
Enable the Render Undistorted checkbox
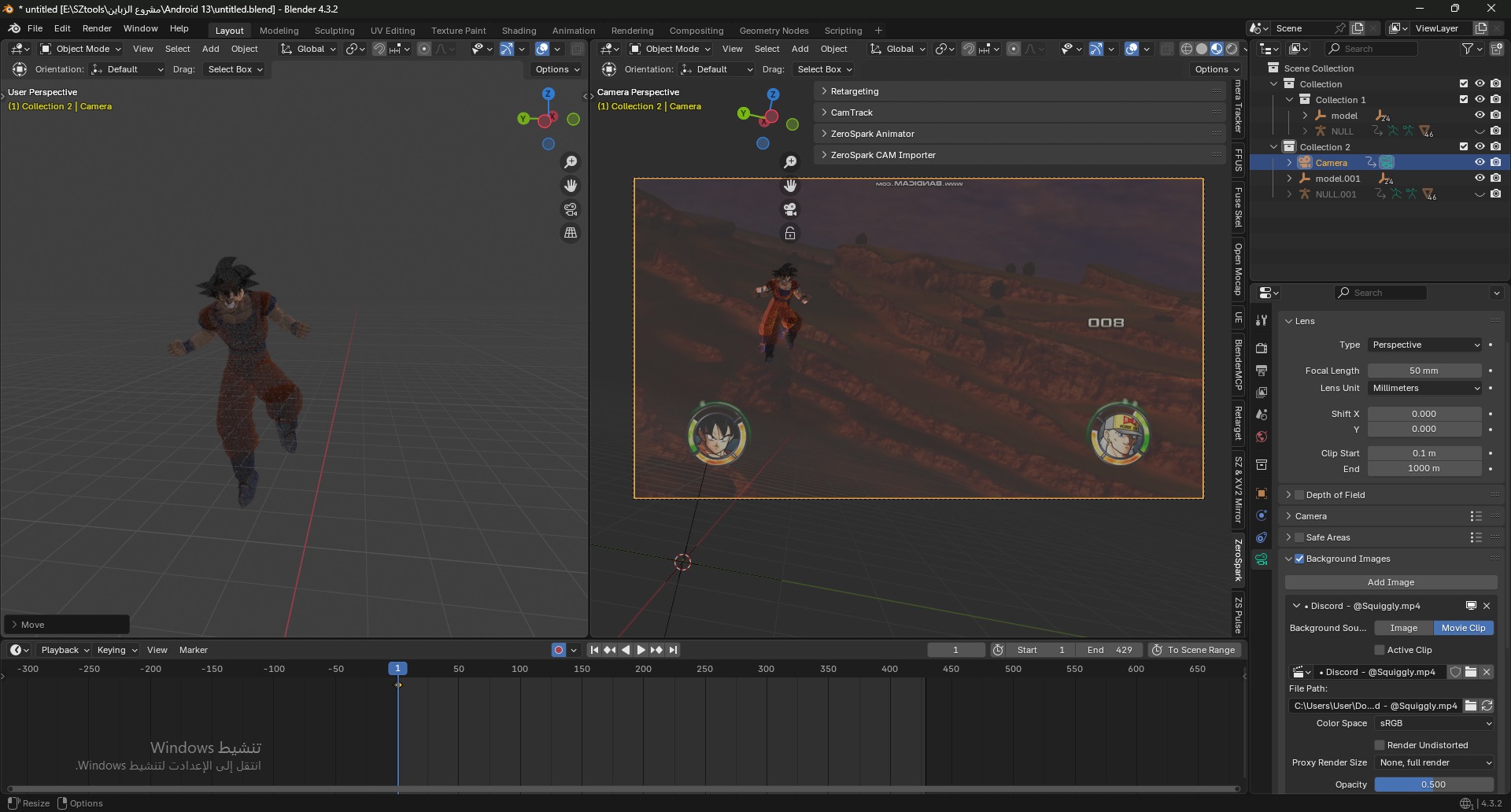tap(1380, 745)
